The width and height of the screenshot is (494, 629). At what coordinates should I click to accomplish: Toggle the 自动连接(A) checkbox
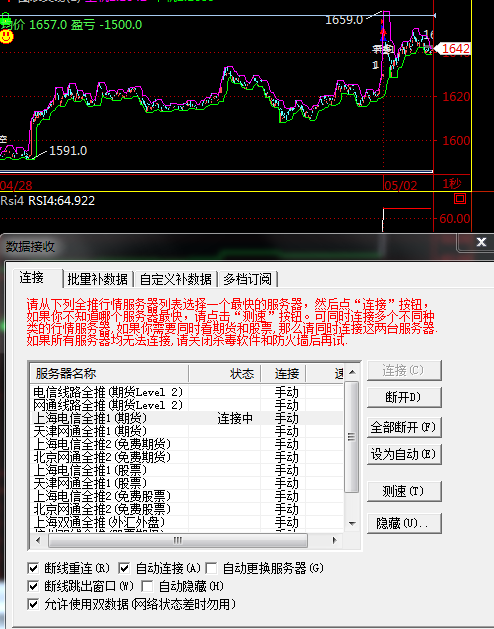[124, 568]
